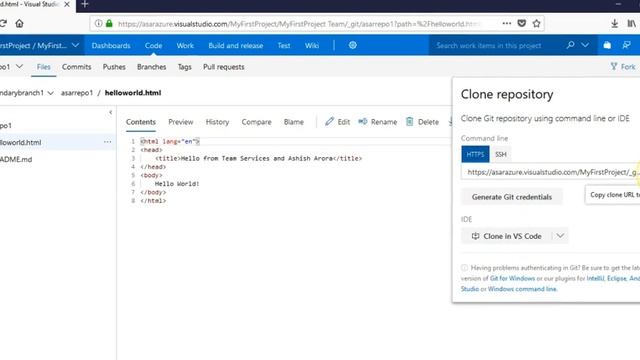Expand the search options chevron
The image size is (640, 360).
tap(585, 45)
